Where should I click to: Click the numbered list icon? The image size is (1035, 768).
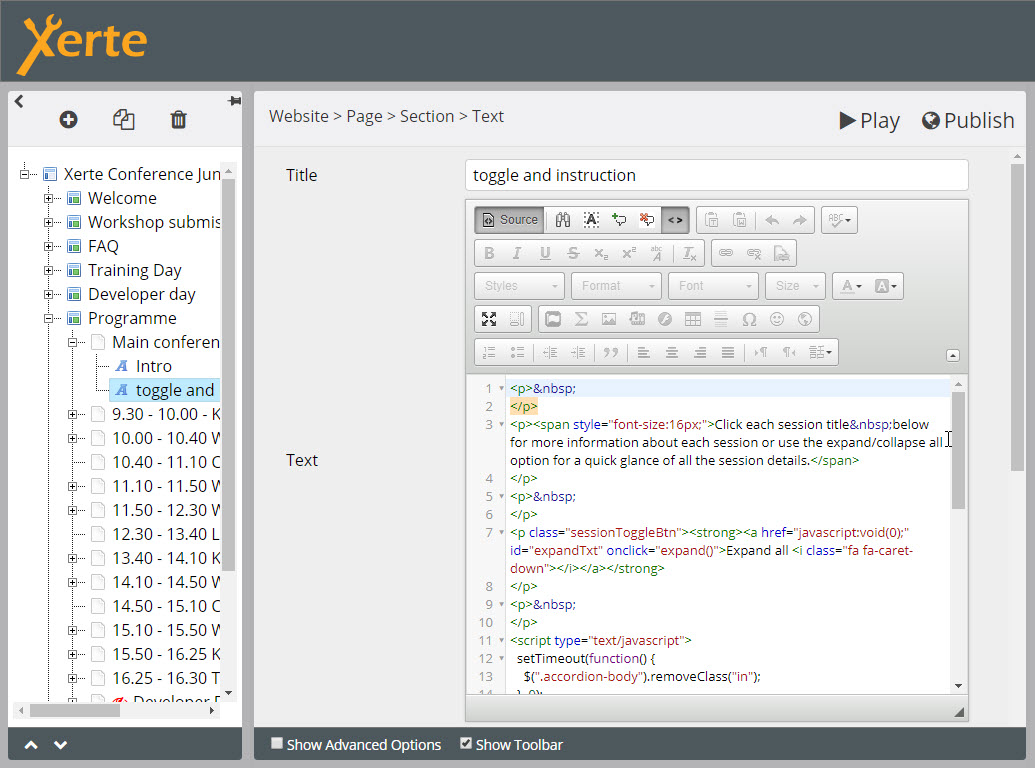489,352
